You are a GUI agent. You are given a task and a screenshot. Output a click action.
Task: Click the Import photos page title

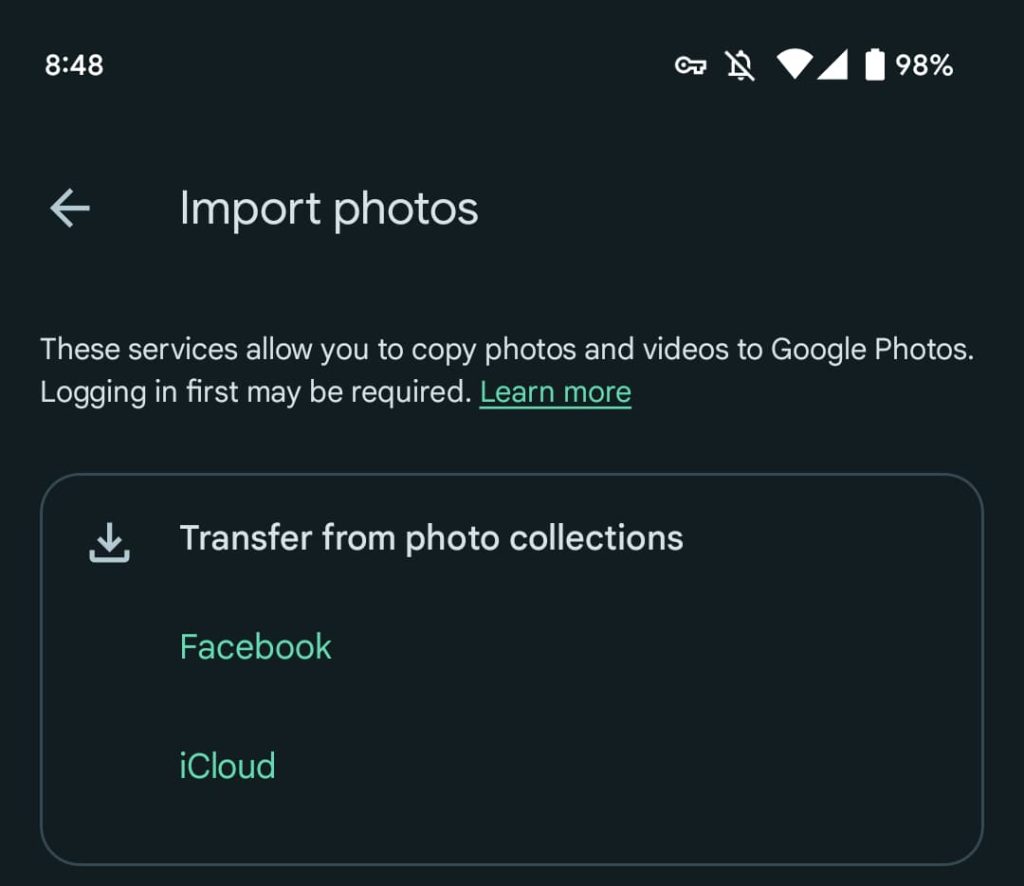pyautogui.click(x=329, y=209)
